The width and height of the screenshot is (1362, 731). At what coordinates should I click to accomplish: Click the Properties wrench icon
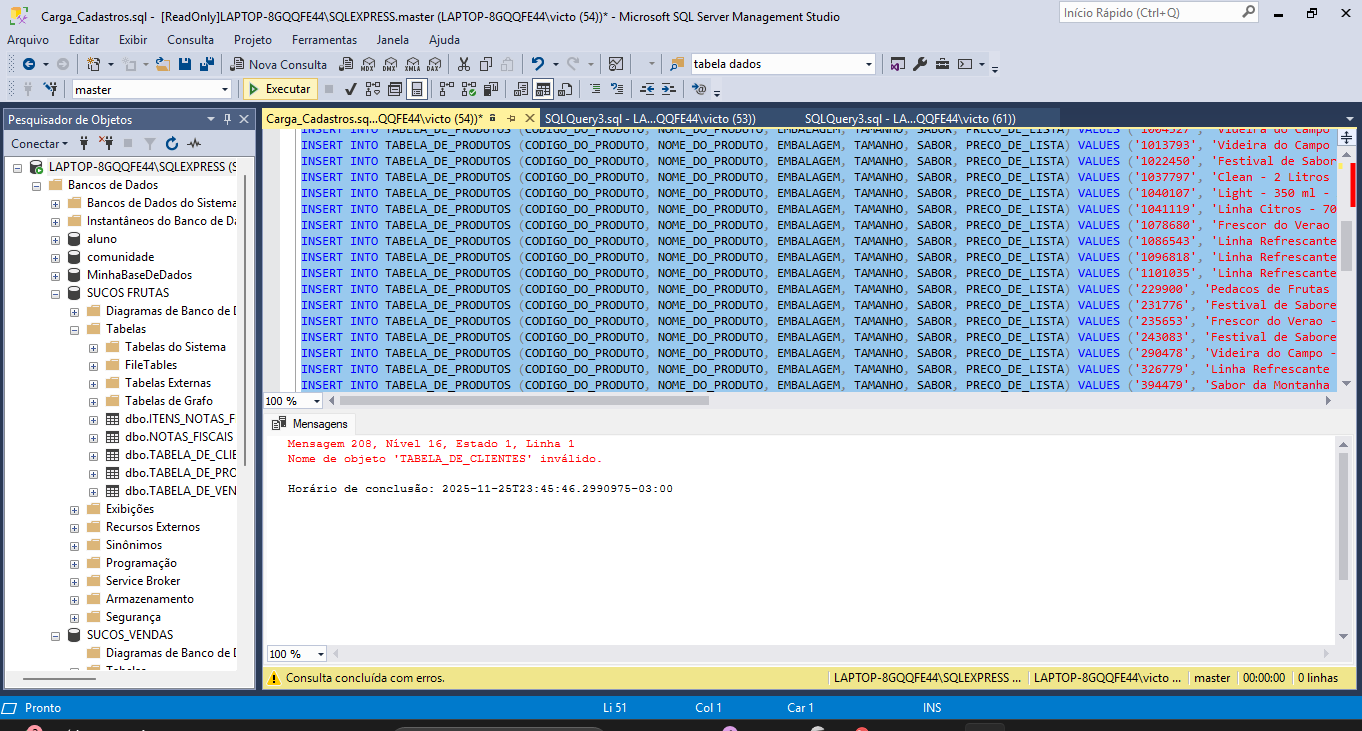click(920, 64)
